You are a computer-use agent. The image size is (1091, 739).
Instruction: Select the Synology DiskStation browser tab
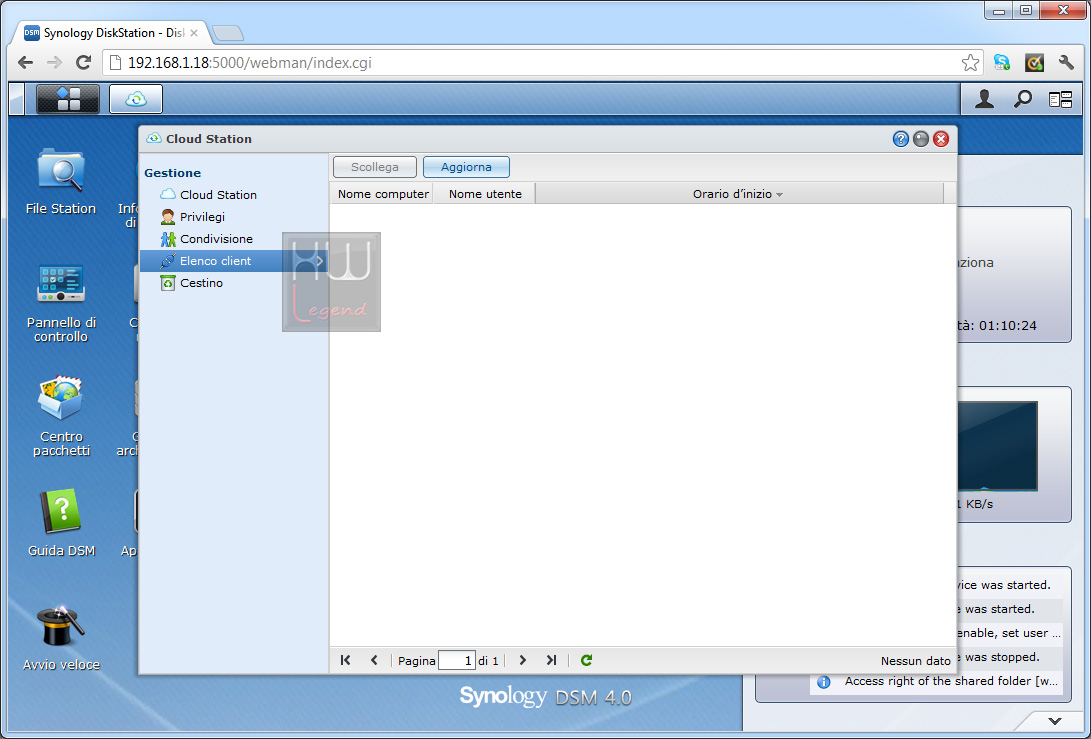(x=111, y=33)
